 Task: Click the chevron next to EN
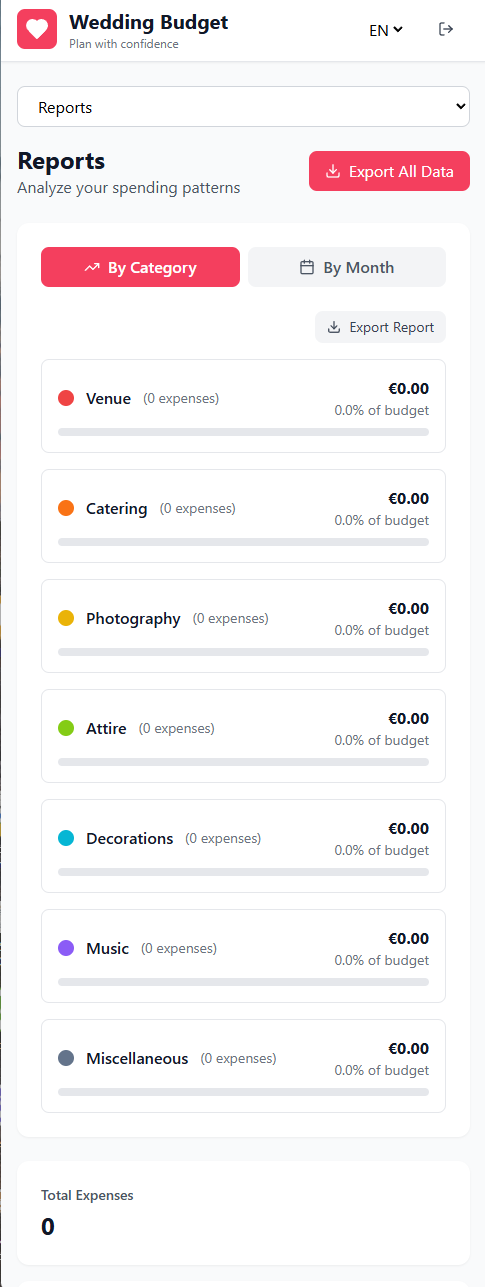(x=399, y=30)
